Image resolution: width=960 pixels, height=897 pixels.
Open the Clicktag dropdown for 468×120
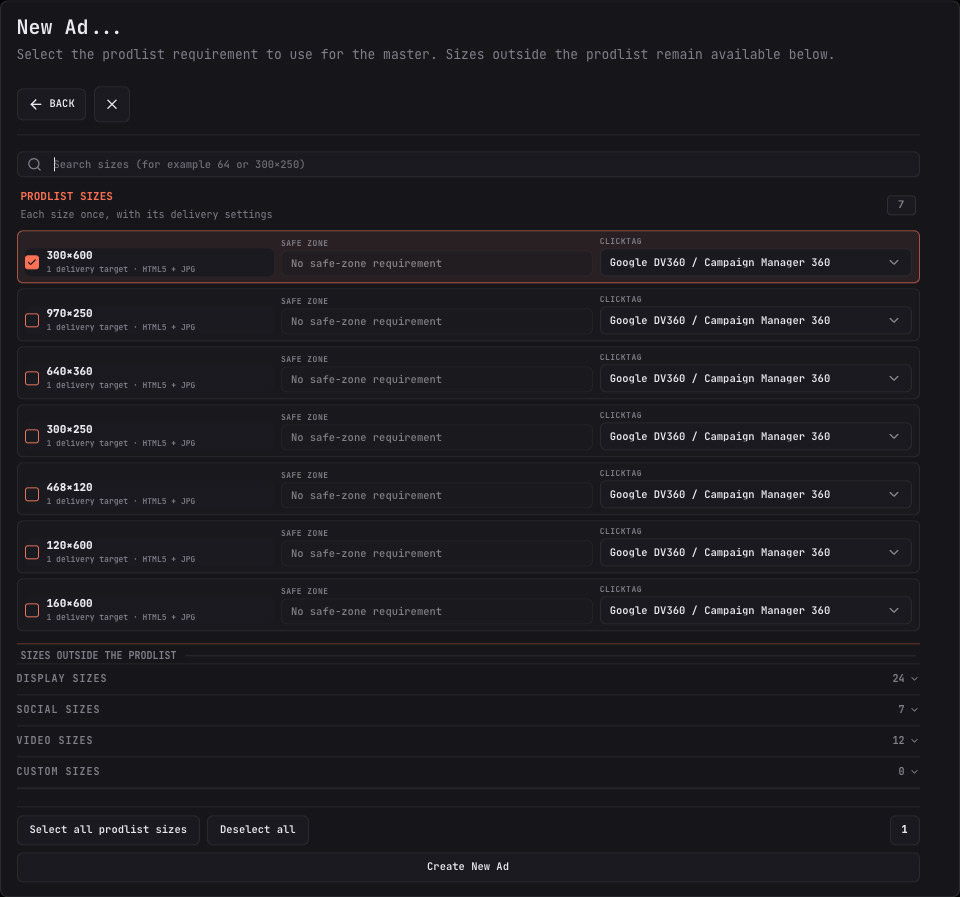point(755,494)
